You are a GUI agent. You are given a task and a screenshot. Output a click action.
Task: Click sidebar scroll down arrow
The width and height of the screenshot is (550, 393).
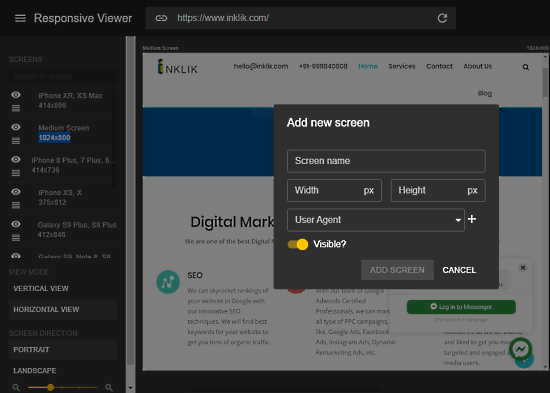(x=130, y=388)
